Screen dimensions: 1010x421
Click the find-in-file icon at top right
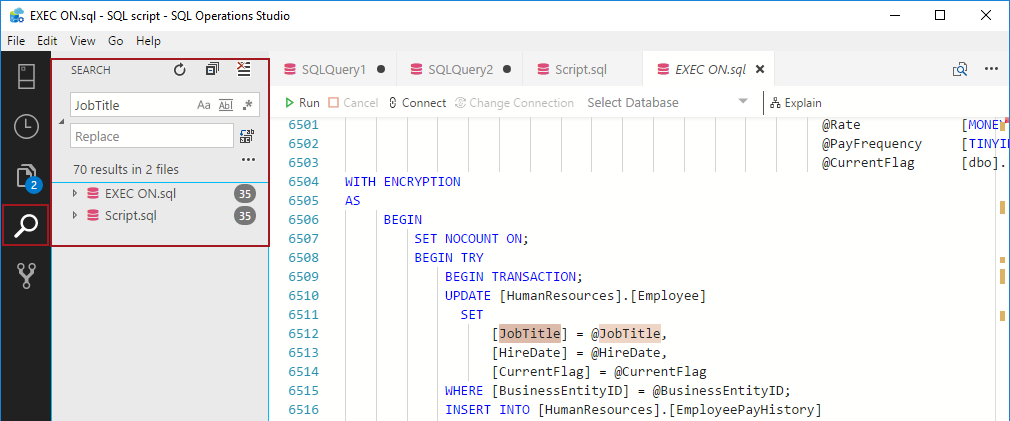click(x=960, y=70)
